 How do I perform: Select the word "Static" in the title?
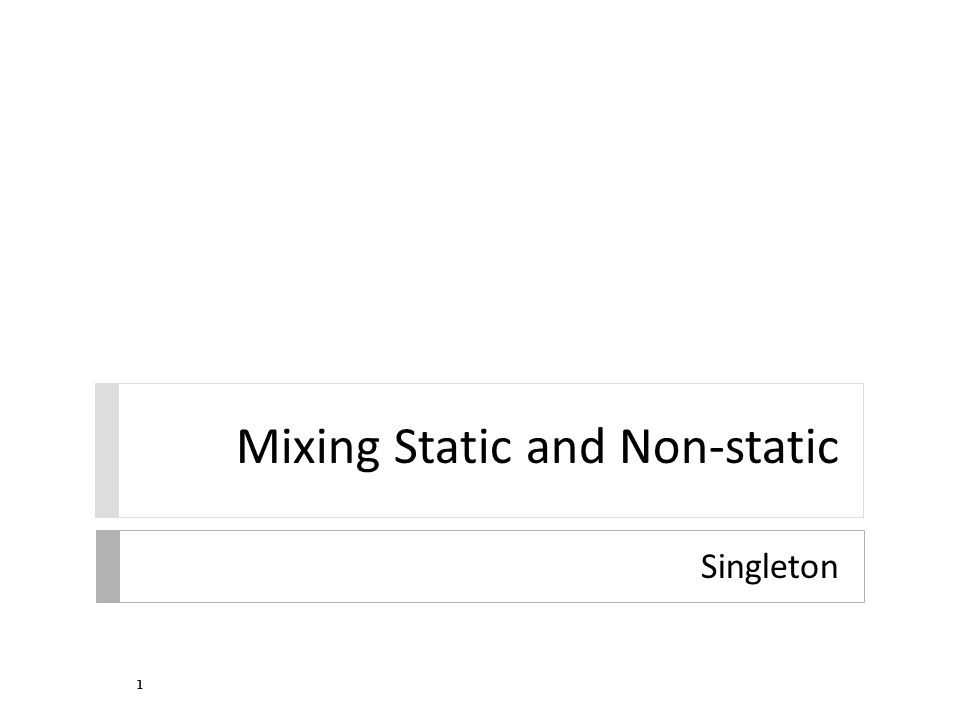(x=452, y=446)
